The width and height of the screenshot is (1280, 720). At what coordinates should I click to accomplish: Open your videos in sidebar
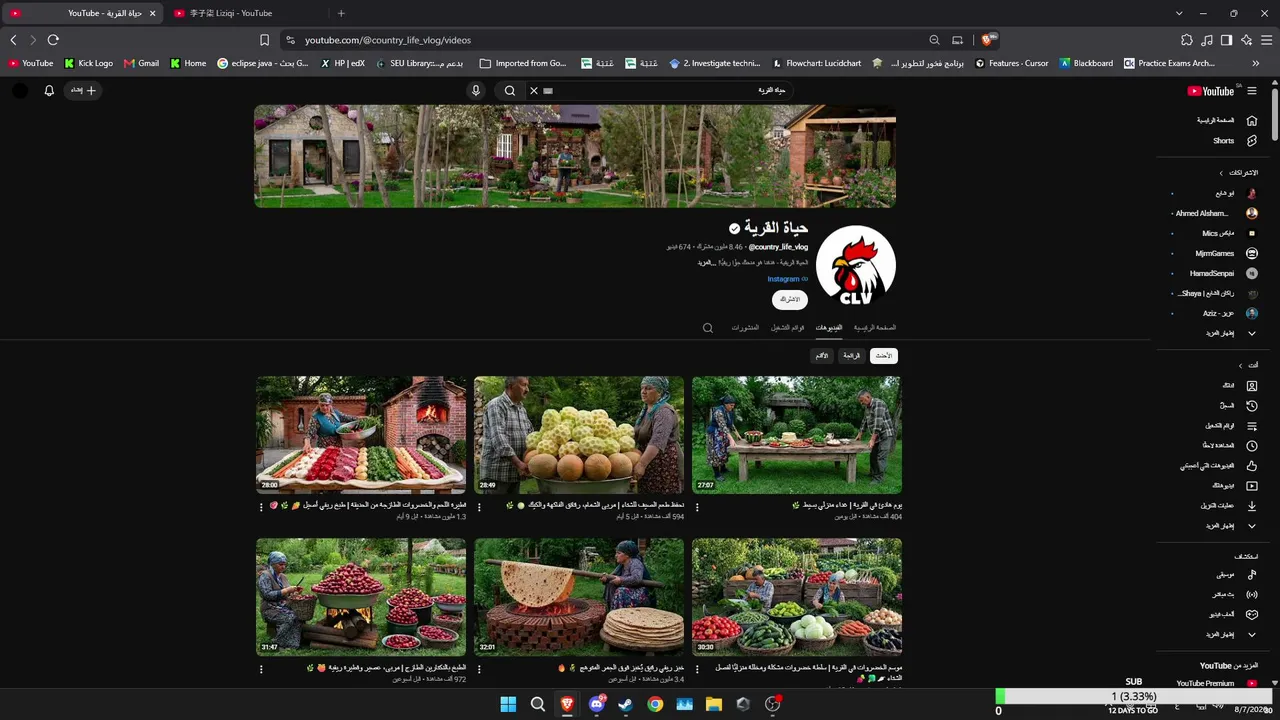(1251, 486)
